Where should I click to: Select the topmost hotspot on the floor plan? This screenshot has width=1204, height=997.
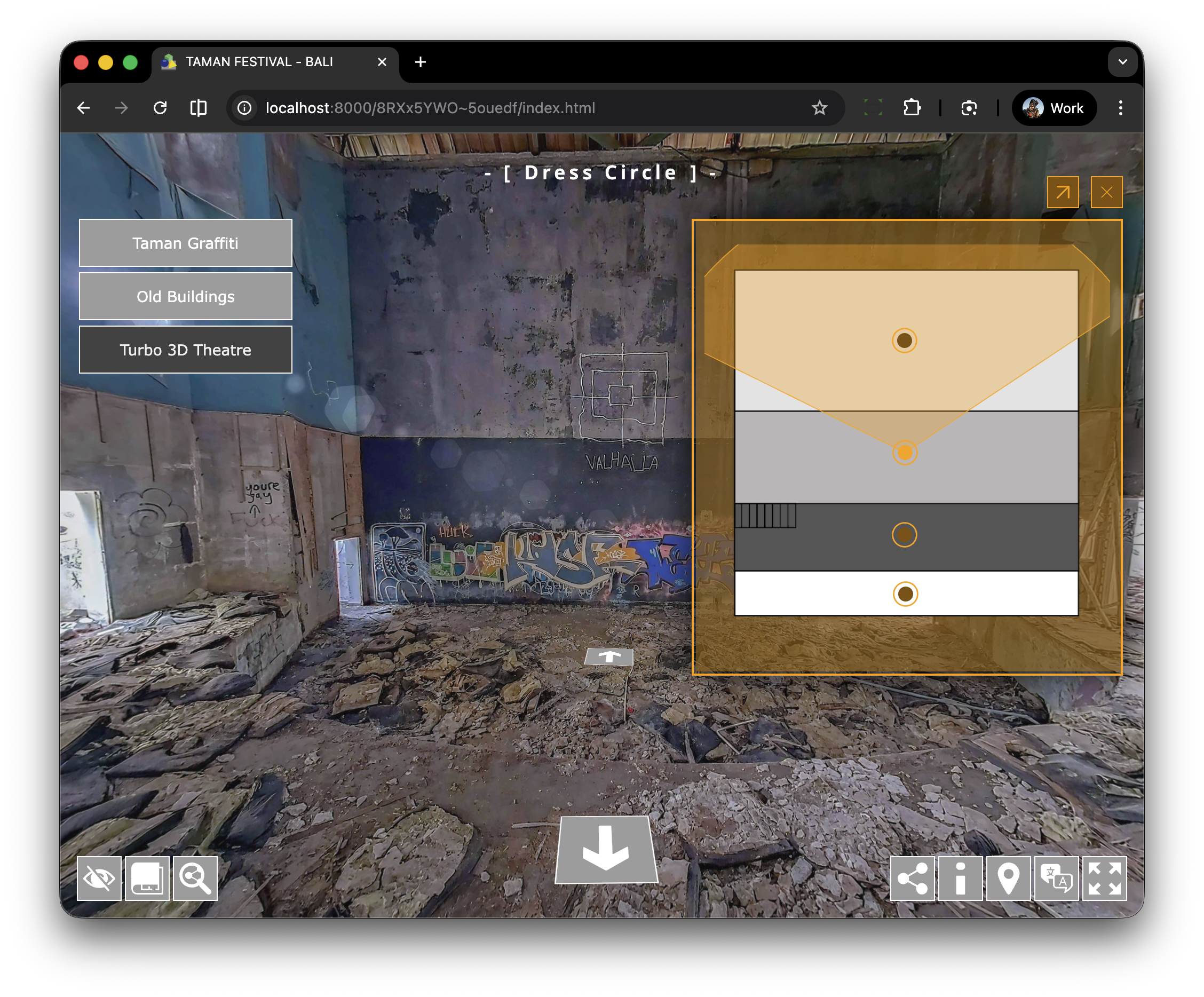(904, 341)
